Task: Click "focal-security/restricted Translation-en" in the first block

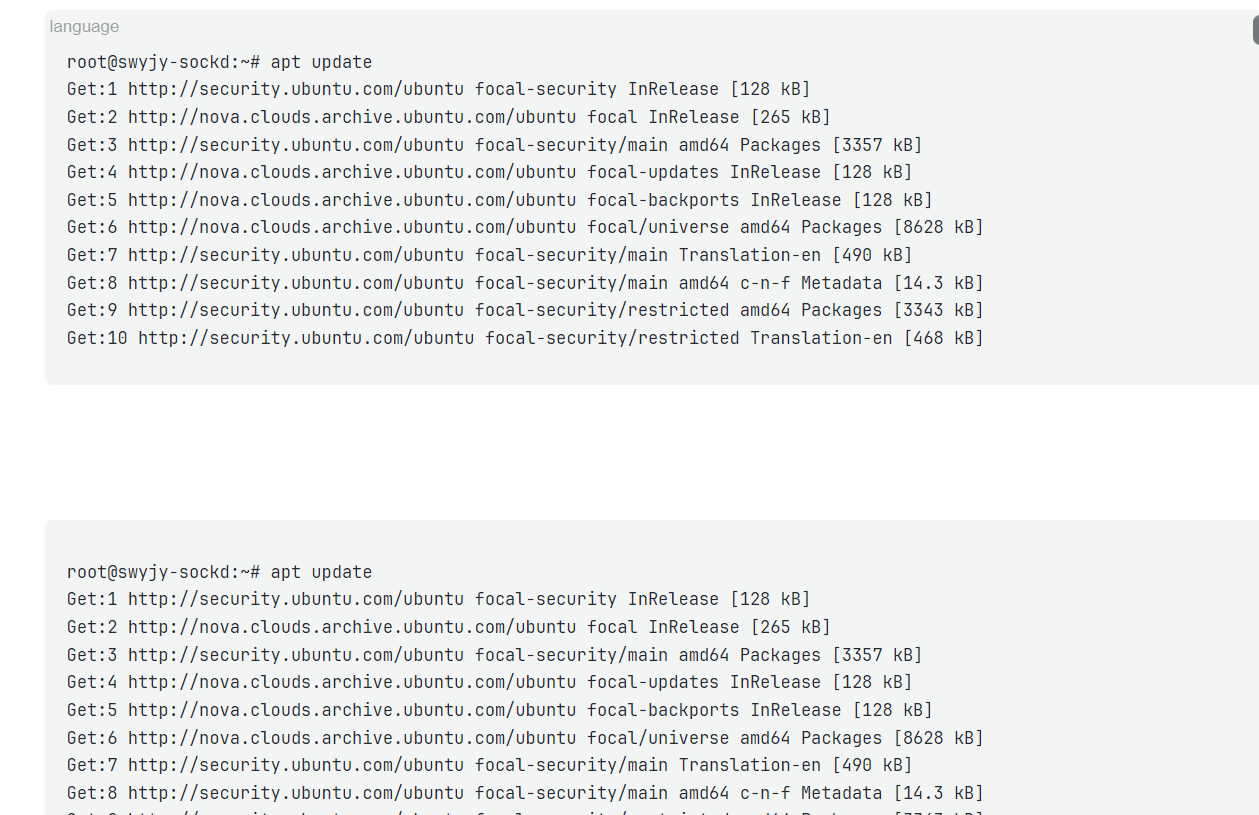Action: click(688, 338)
